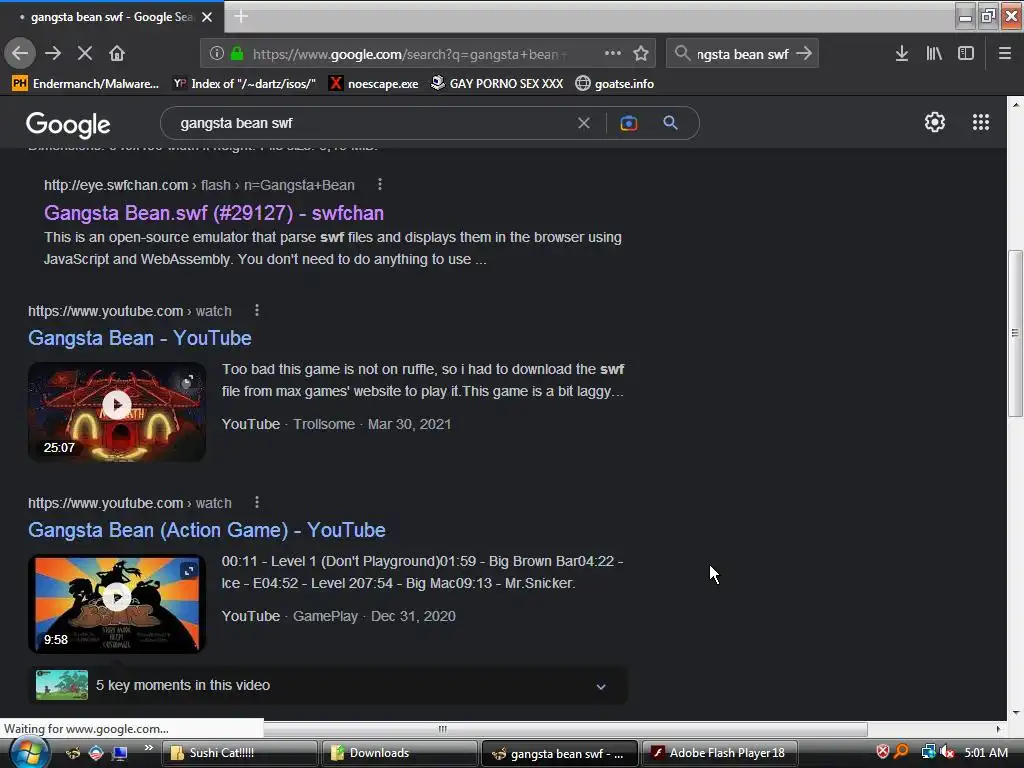The height and width of the screenshot is (768, 1024).
Task: Open the Library icon in toolbar
Action: click(x=934, y=54)
